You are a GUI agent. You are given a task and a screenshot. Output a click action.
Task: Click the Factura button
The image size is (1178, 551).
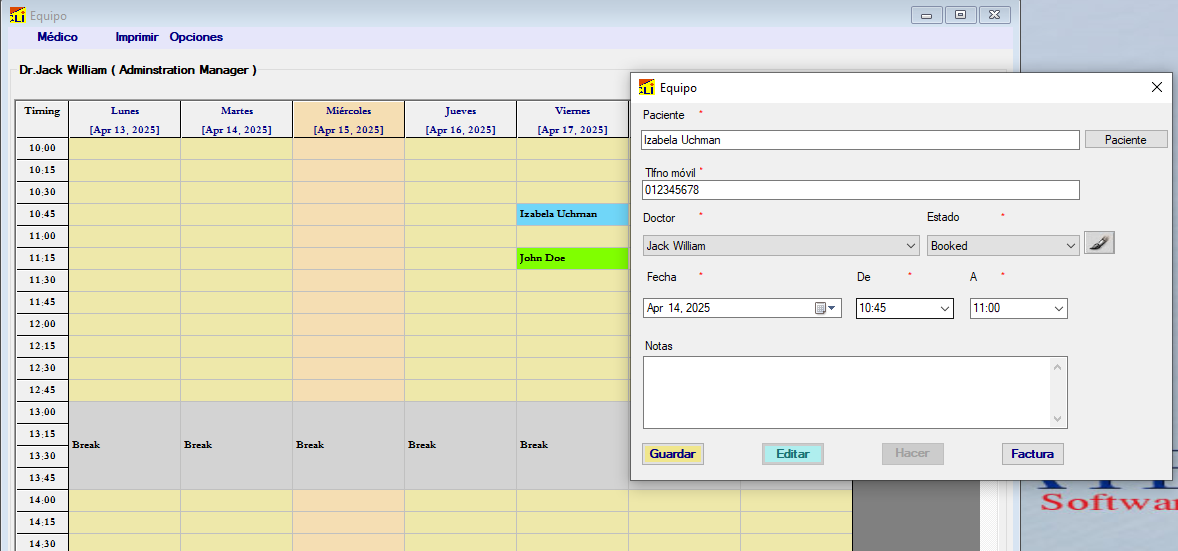1032,454
